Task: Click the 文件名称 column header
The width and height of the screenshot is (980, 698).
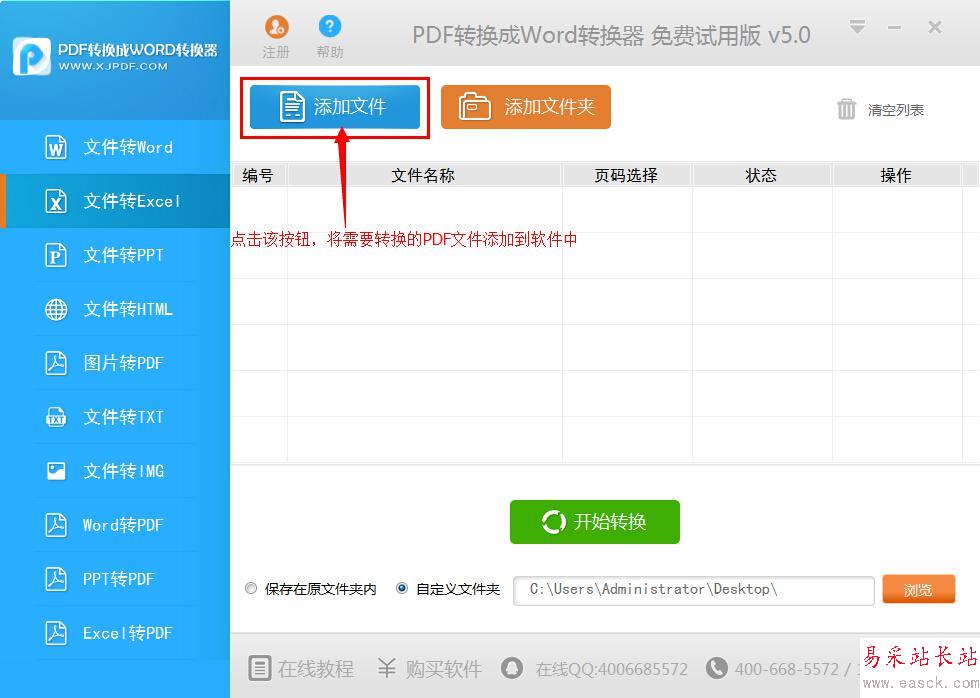Action: coord(424,176)
